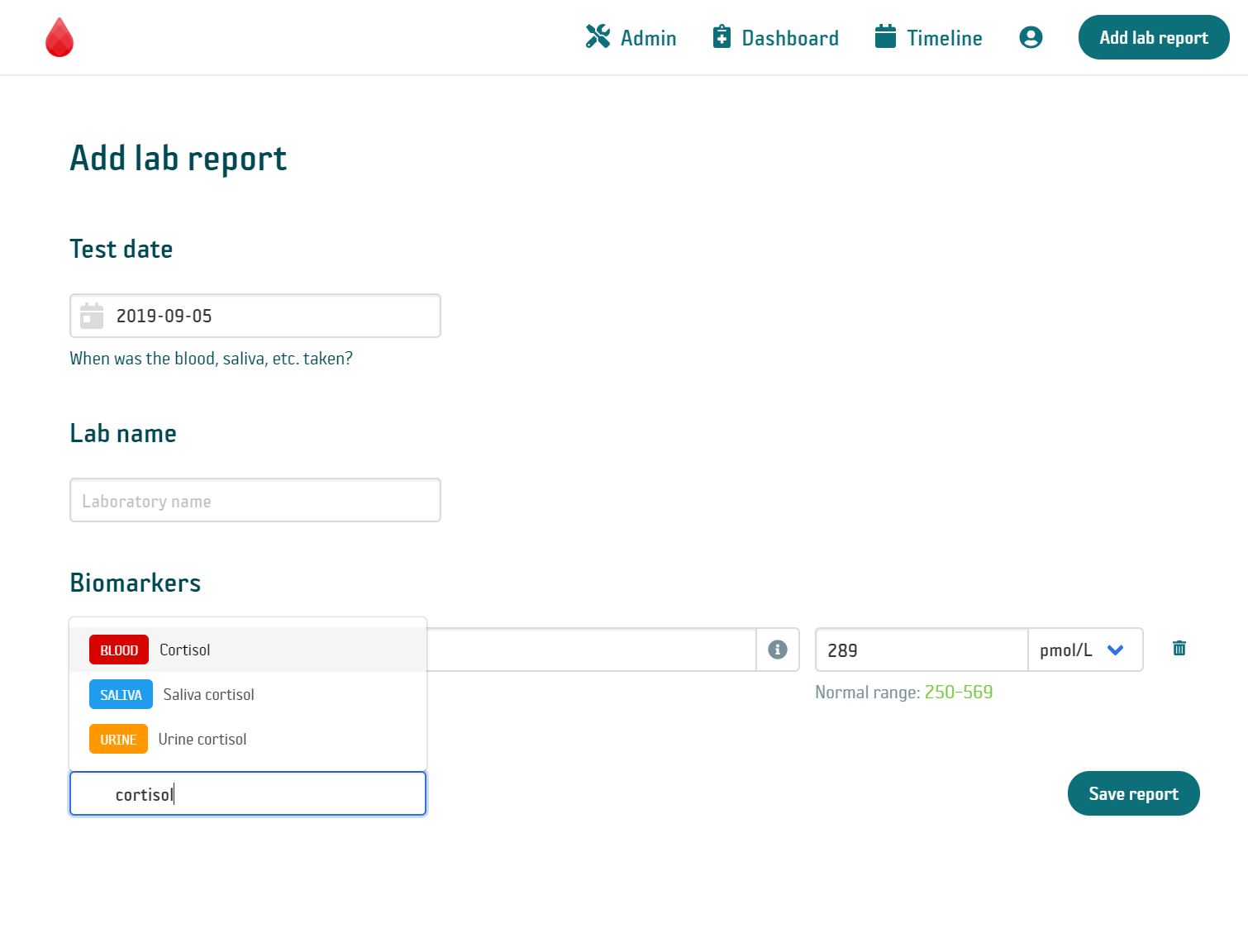Click the Timeline calendar icon
Screen dimensions: 1248x952
coord(885,37)
